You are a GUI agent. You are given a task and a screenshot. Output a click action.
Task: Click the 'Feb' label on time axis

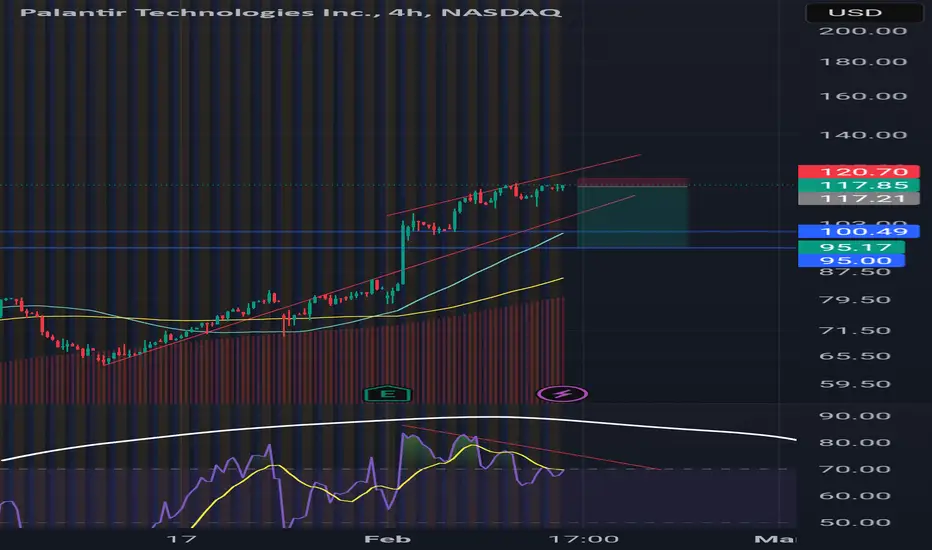[387, 539]
